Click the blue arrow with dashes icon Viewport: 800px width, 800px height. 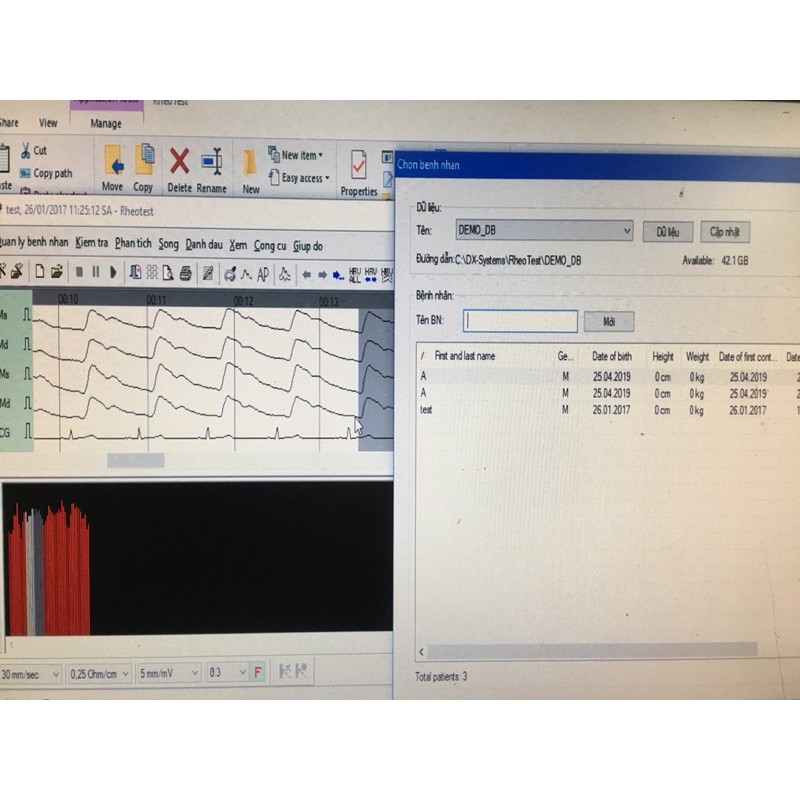[338, 276]
